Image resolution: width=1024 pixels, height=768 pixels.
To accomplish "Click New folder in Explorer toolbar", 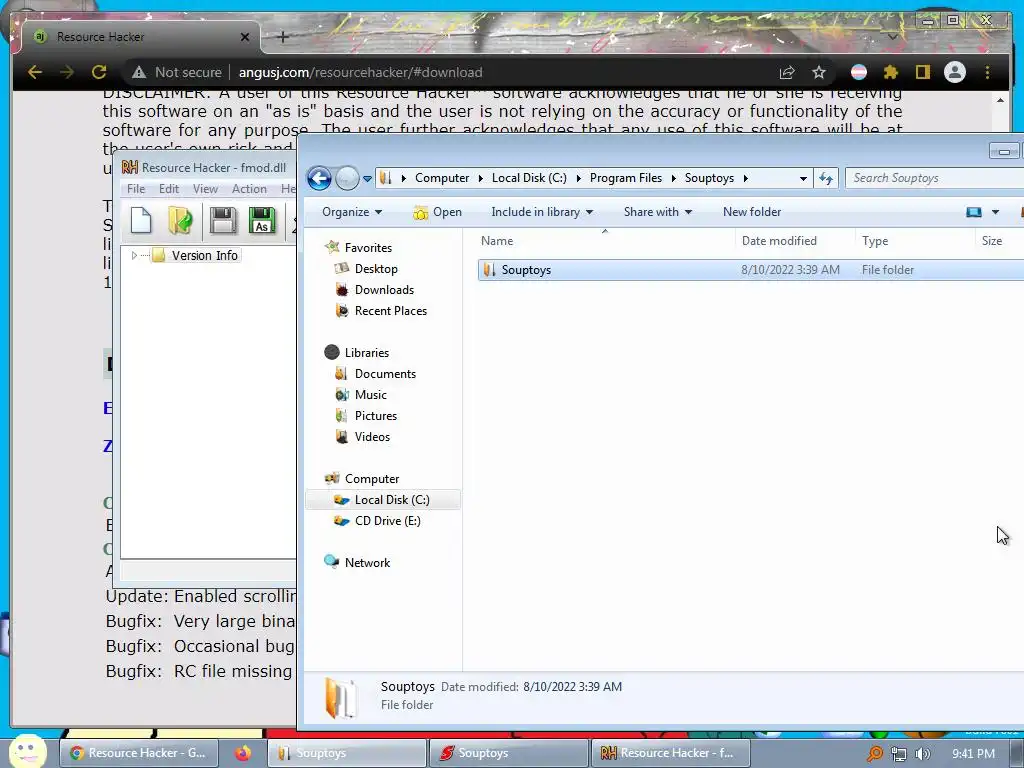I will pos(752,212).
